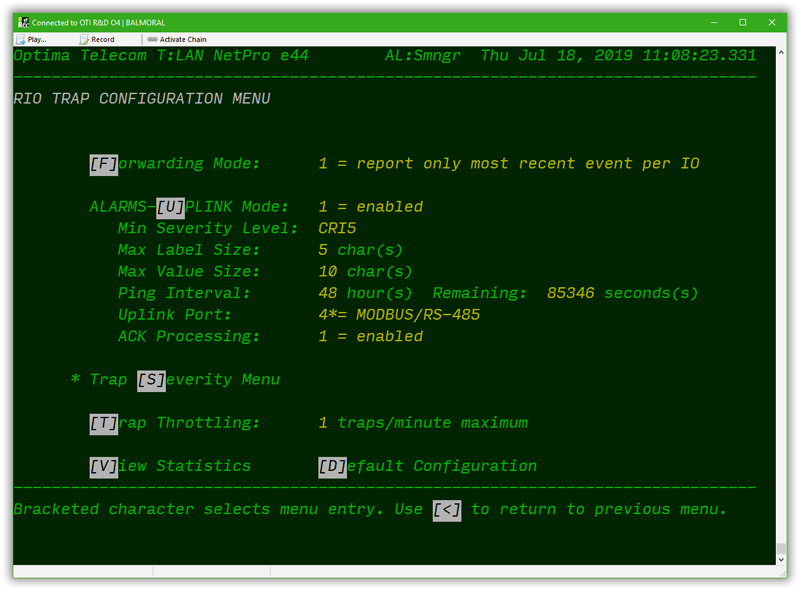Select the [U] Uplink Mode hotkey
This screenshot has width=800, height=591.
coord(170,208)
